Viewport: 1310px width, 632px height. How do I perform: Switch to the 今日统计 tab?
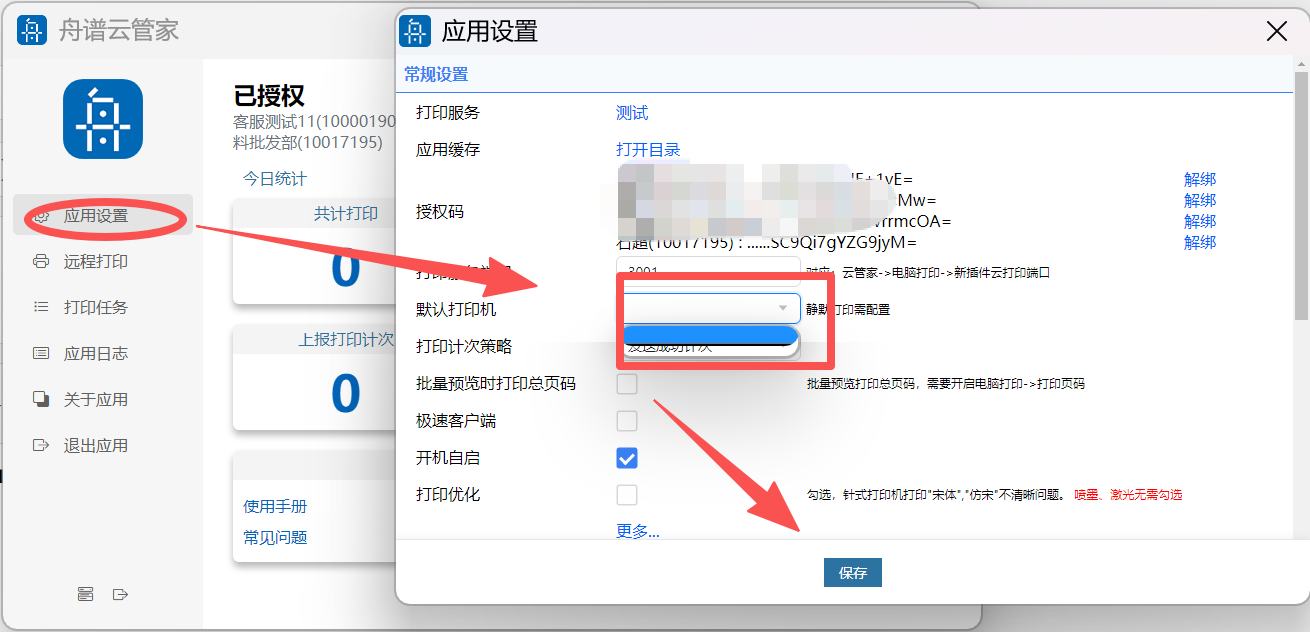click(x=275, y=179)
